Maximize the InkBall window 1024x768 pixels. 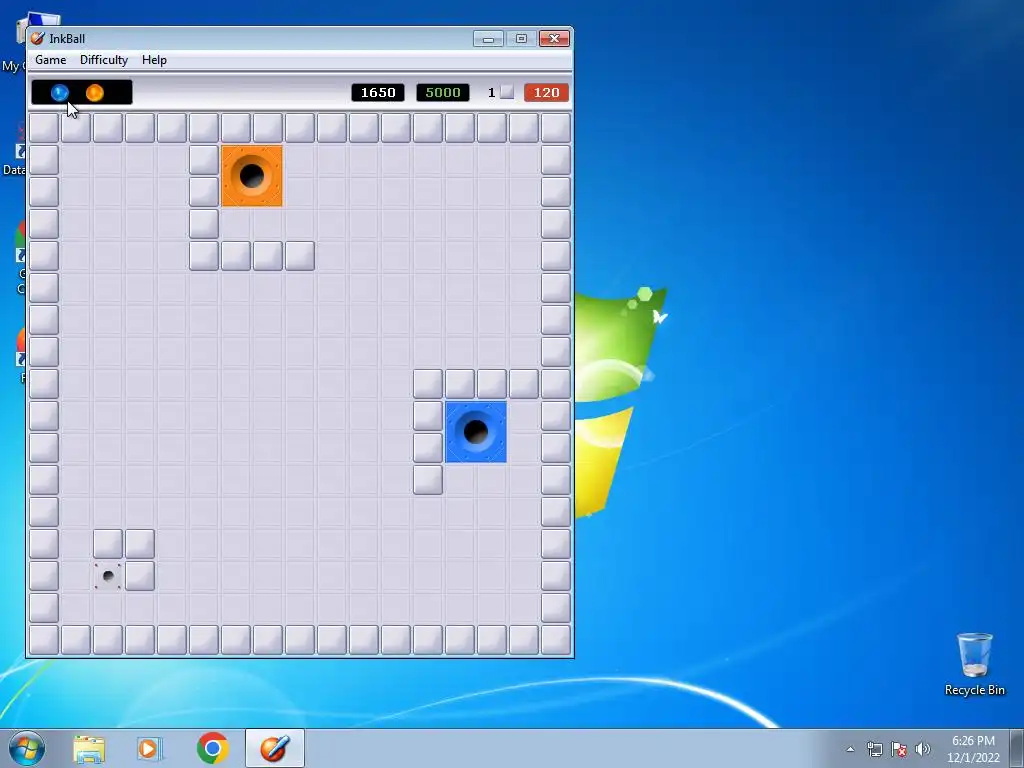coord(521,39)
